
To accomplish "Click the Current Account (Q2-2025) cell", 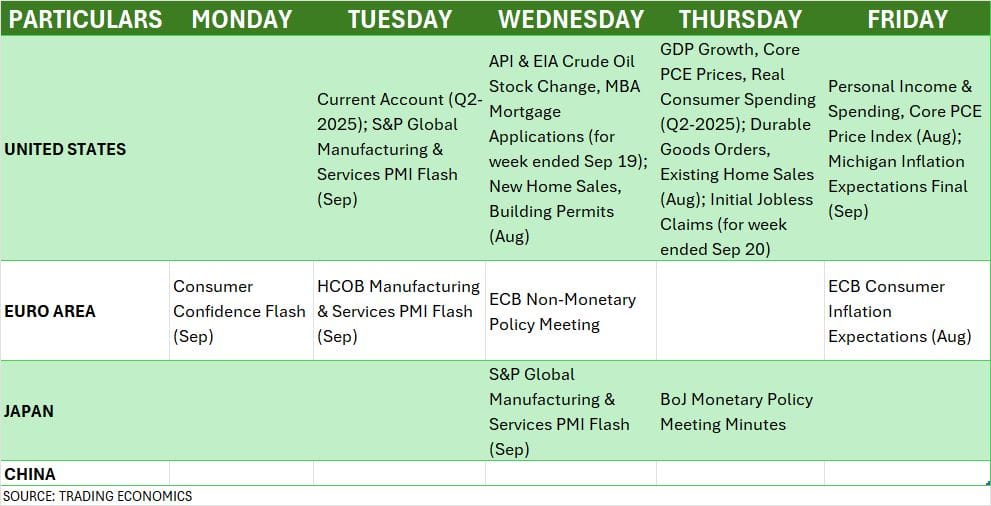I will [x=399, y=149].
